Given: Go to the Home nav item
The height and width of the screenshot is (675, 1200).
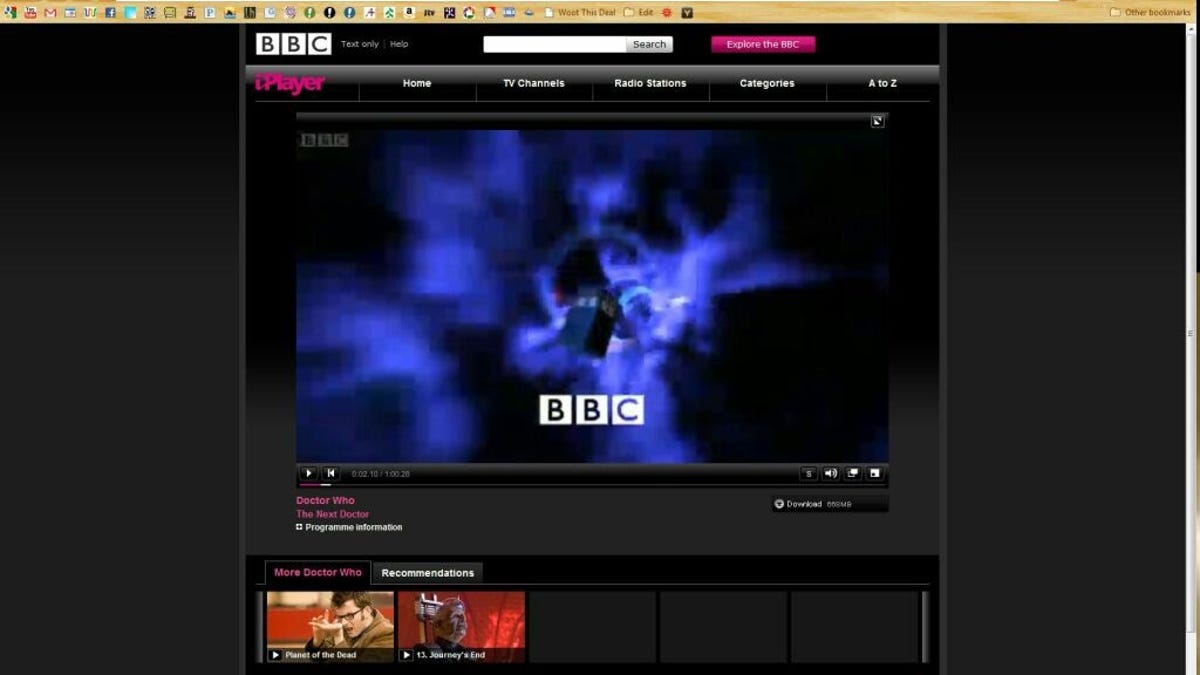Looking at the screenshot, I should pos(417,83).
